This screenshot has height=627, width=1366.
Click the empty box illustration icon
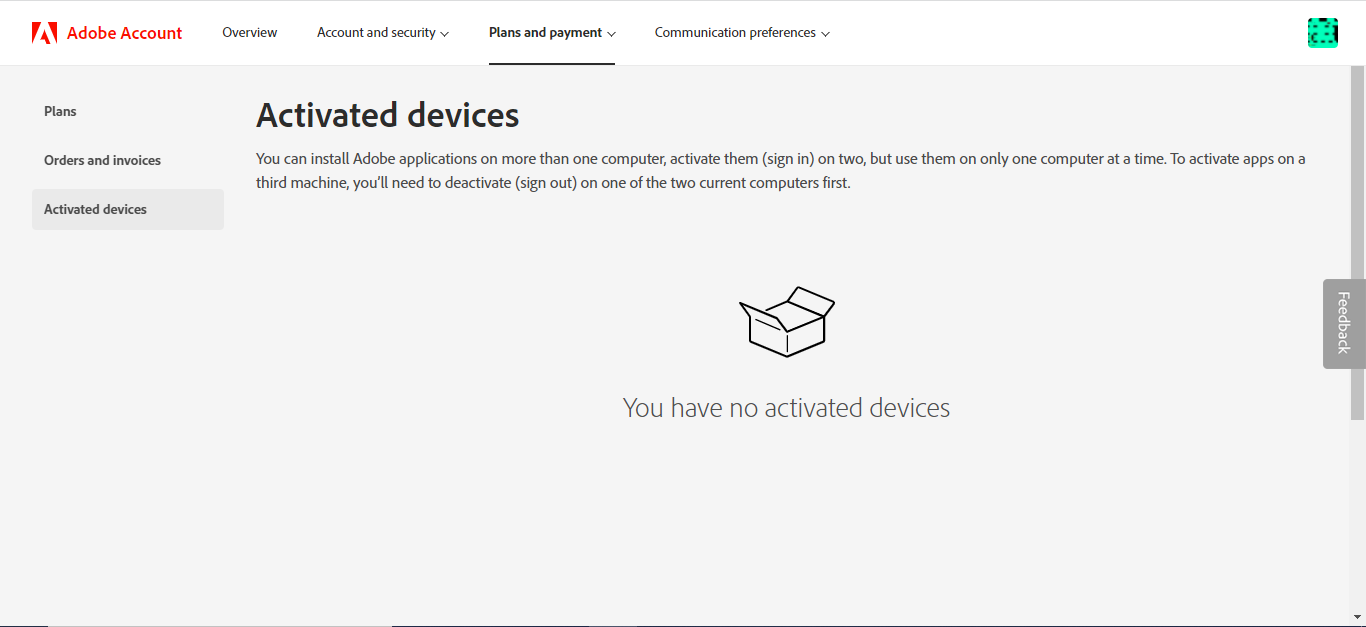point(787,321)
